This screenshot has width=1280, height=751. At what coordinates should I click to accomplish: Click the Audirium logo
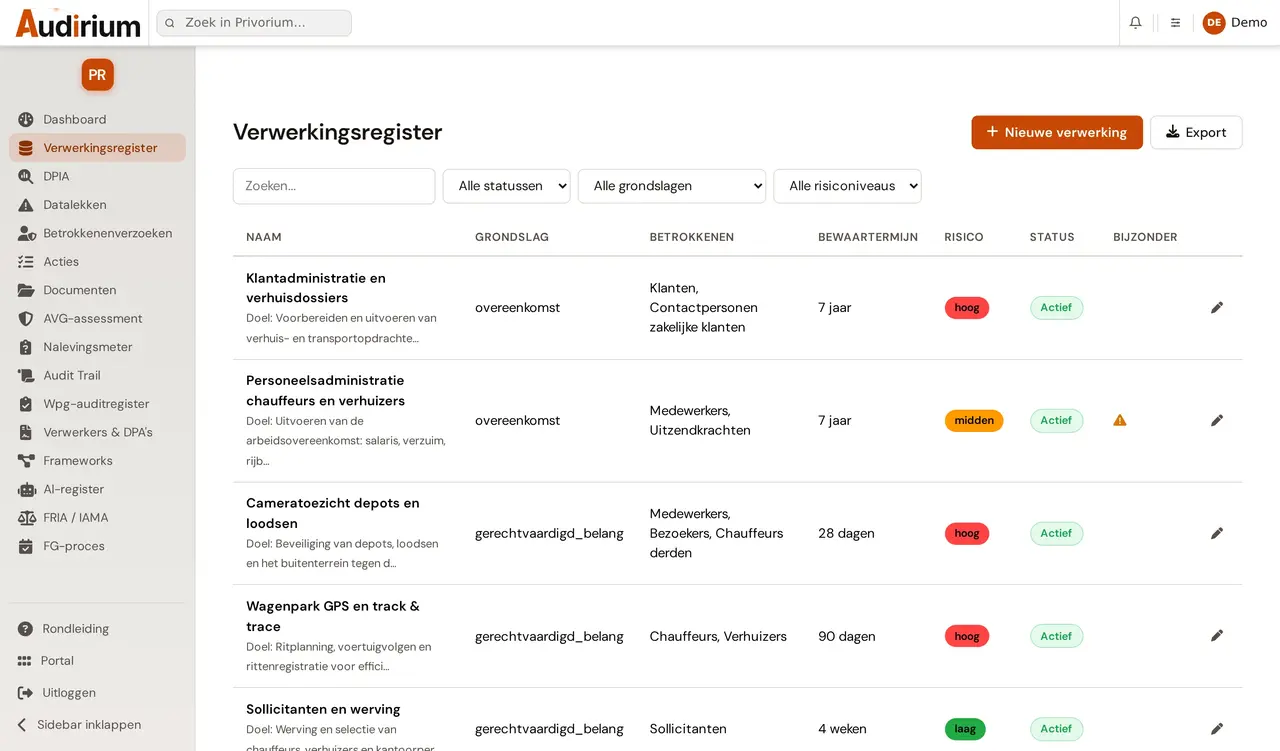[x=78, y=23]
